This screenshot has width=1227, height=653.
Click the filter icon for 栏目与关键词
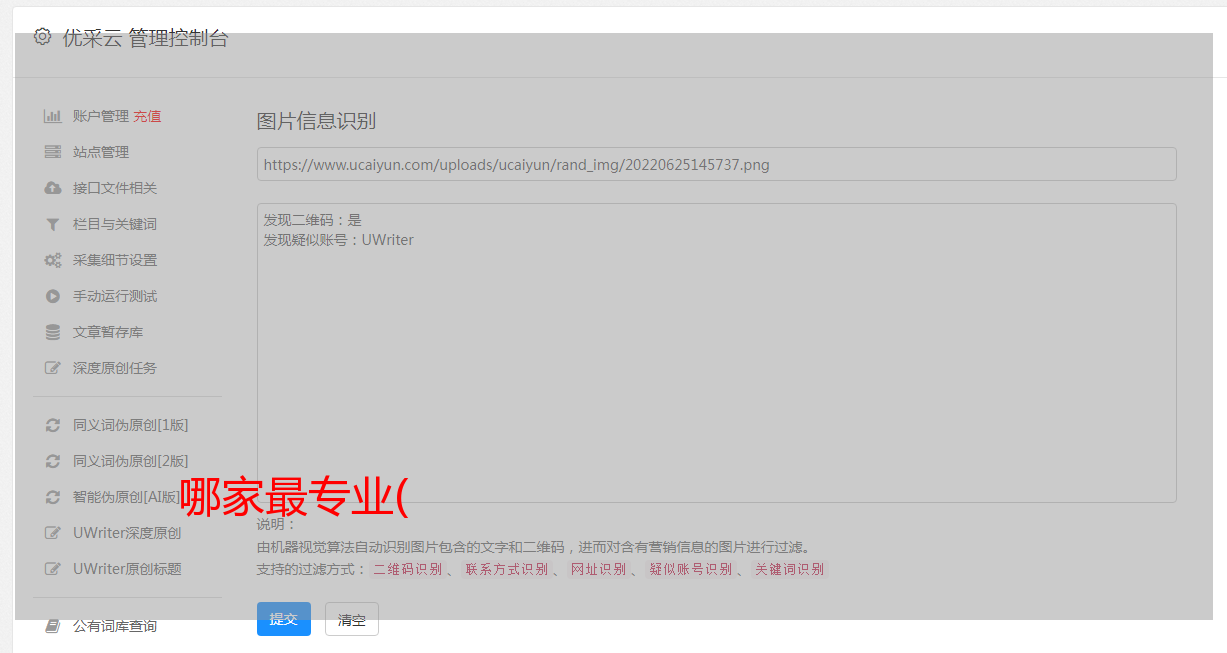(x=53, y=224)
